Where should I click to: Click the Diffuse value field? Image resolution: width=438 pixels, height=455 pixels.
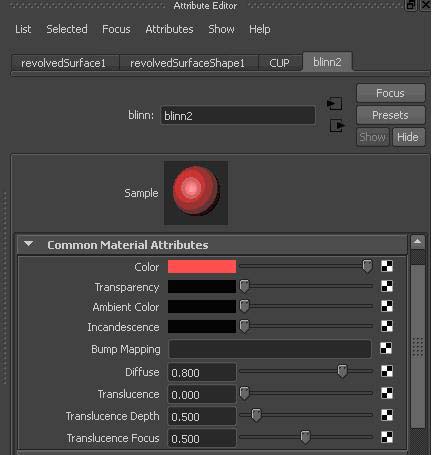tap(202, 372)
